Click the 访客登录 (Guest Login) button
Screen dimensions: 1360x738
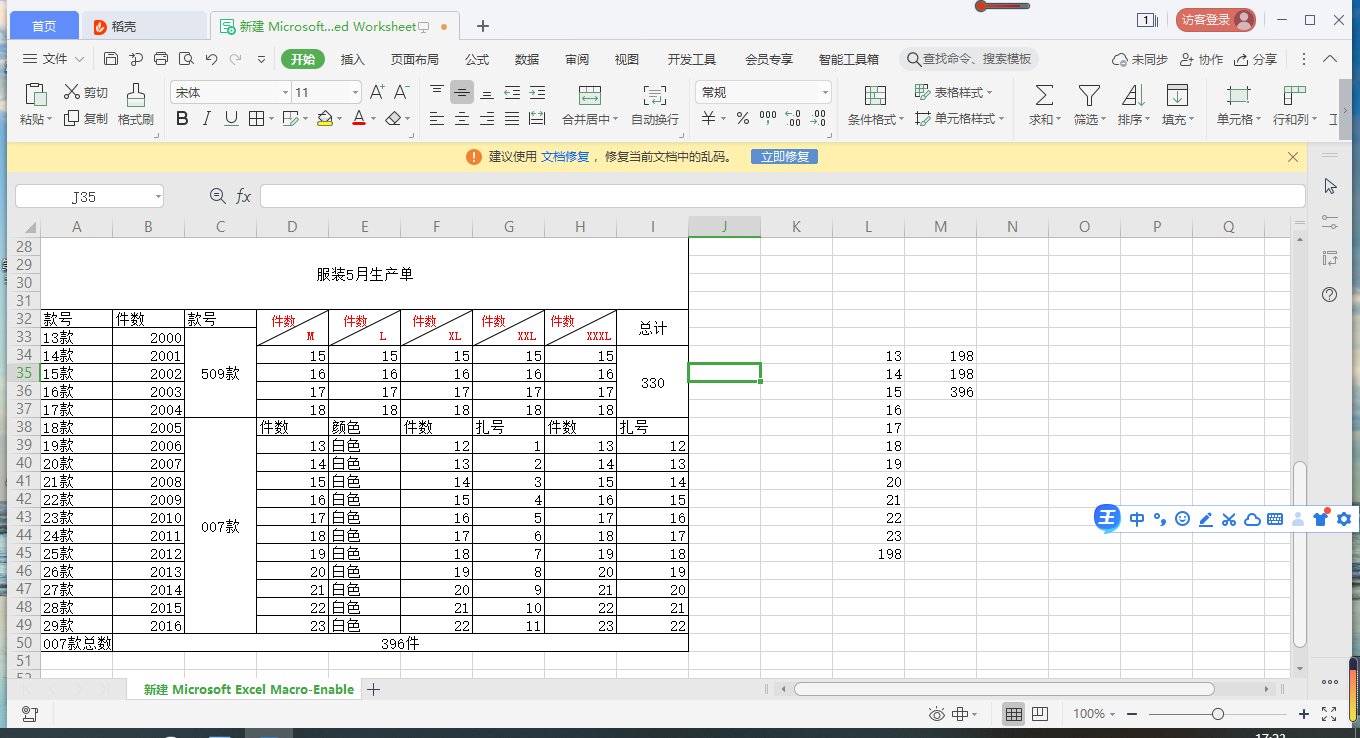click(1215, 19)
